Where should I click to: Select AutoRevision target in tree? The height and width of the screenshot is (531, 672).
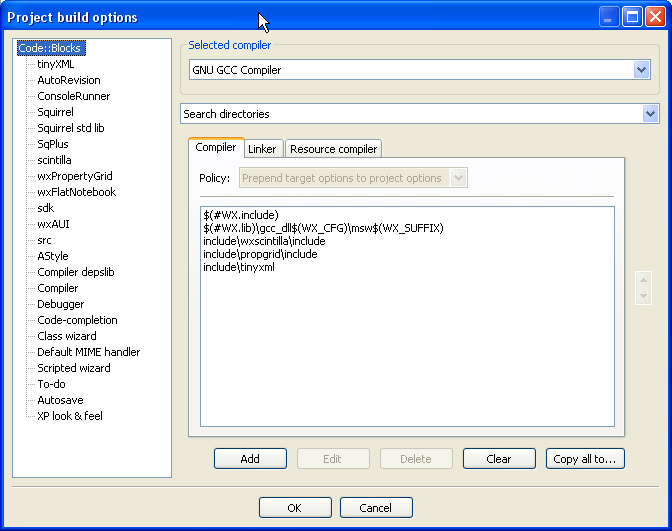[69, 80]
